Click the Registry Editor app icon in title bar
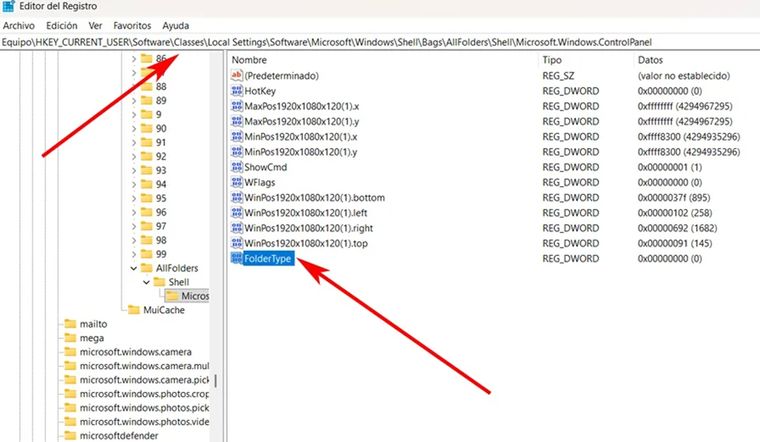The width and height of the screenshot is (760, 442). [10, 7]
